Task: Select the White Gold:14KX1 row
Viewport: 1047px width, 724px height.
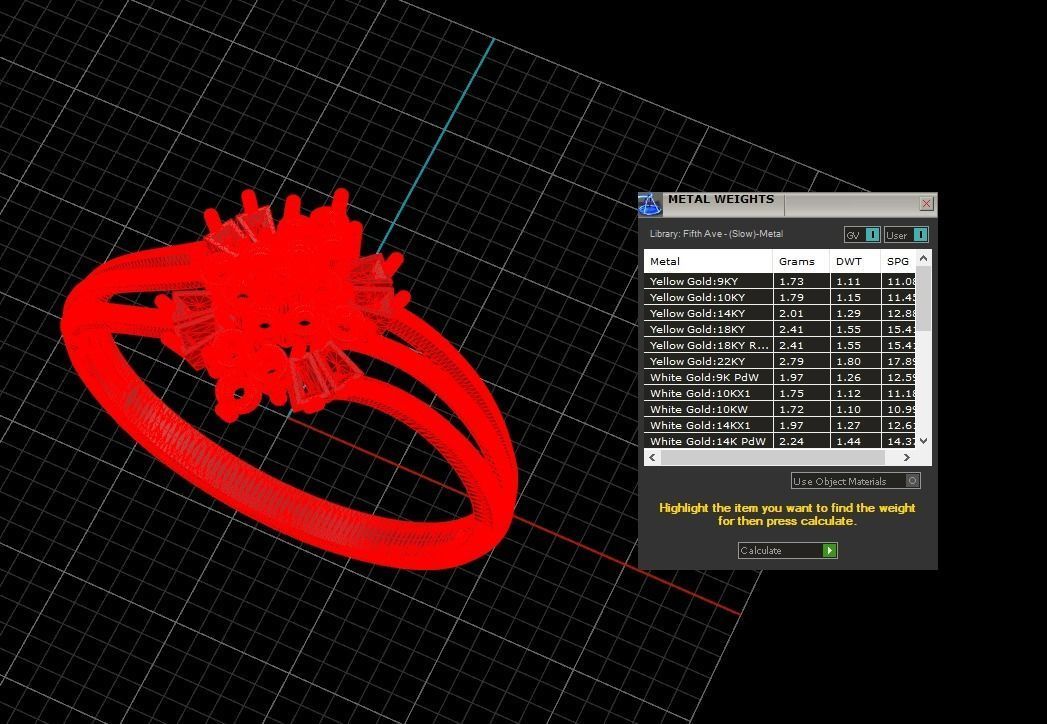Action: pos(779,425)
